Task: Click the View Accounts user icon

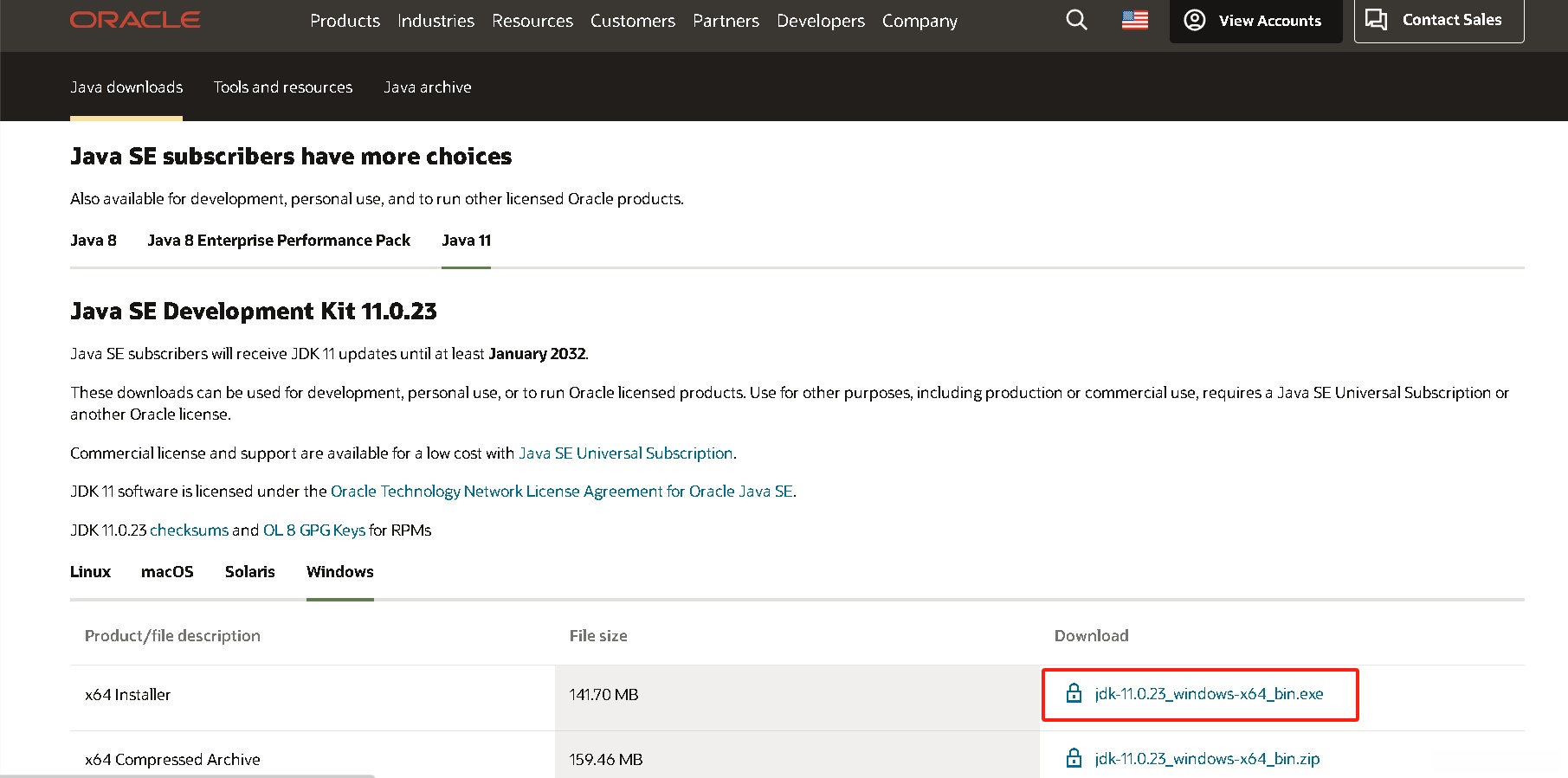Action: tap(1195, 20)
